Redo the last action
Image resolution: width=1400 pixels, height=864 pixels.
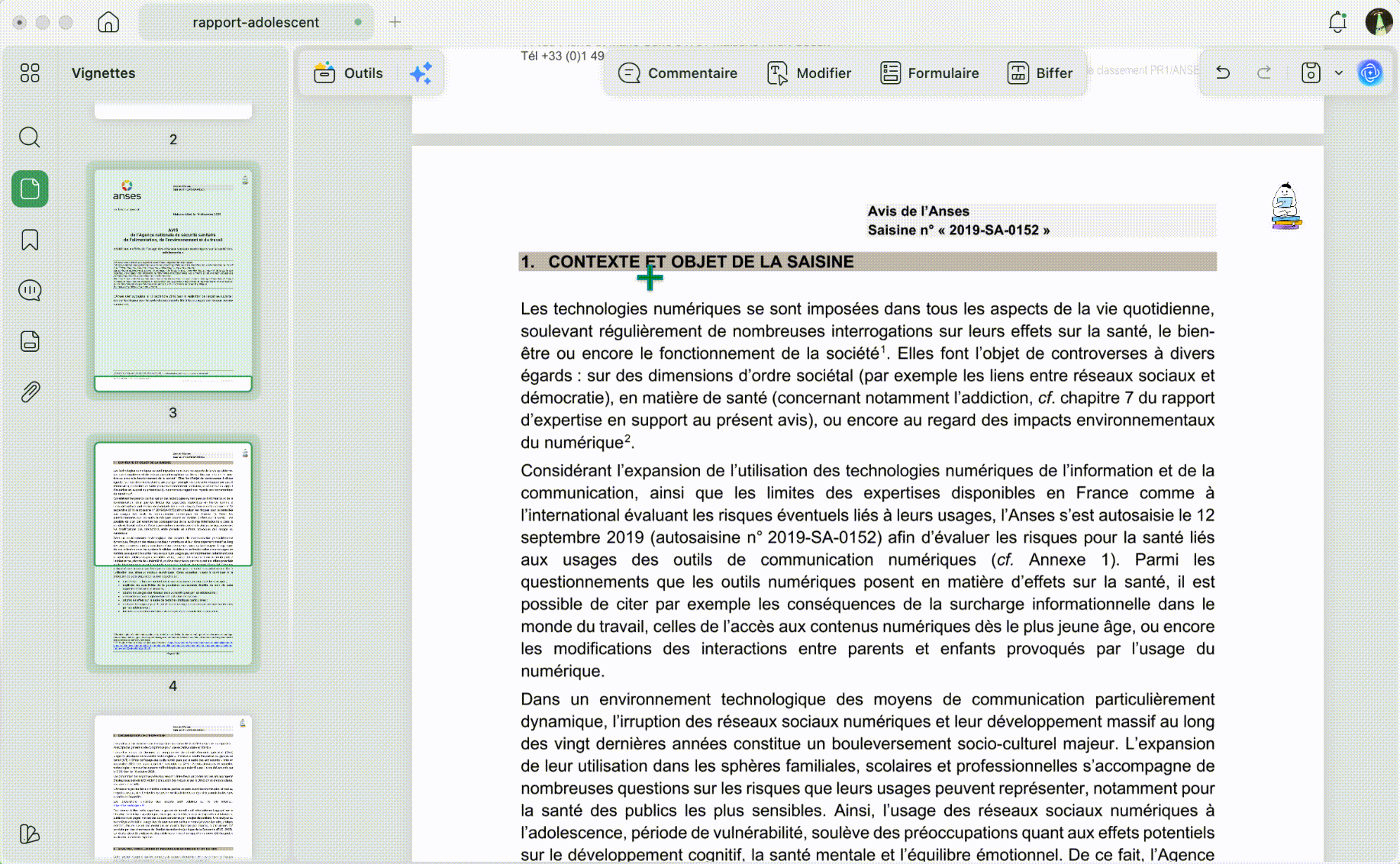click(1264, 73)
